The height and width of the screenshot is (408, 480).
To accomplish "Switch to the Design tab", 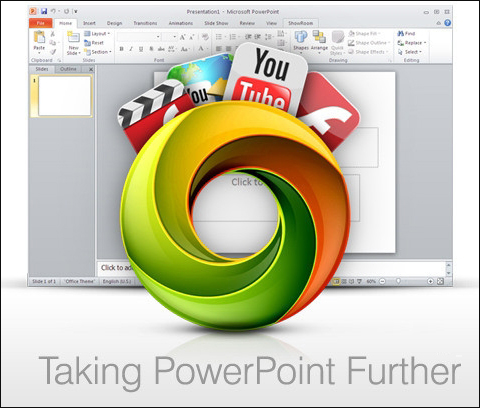I will [x=114, y=23].
